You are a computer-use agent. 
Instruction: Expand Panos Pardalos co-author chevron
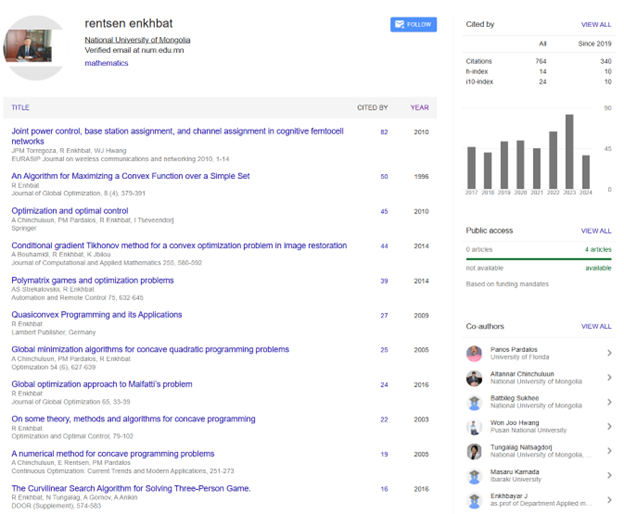tap(609, 353)
